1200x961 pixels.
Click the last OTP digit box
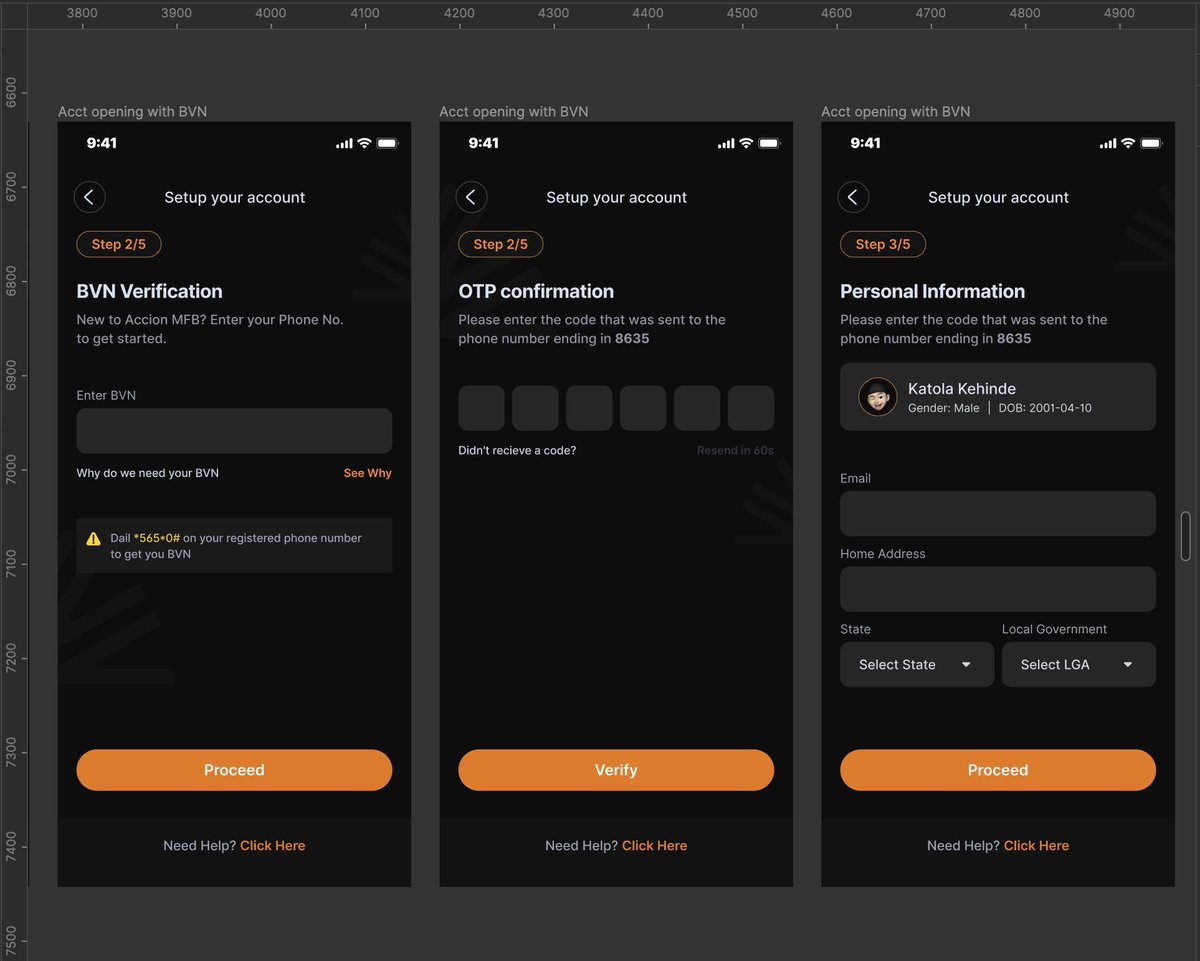click(x=751, y=408)
